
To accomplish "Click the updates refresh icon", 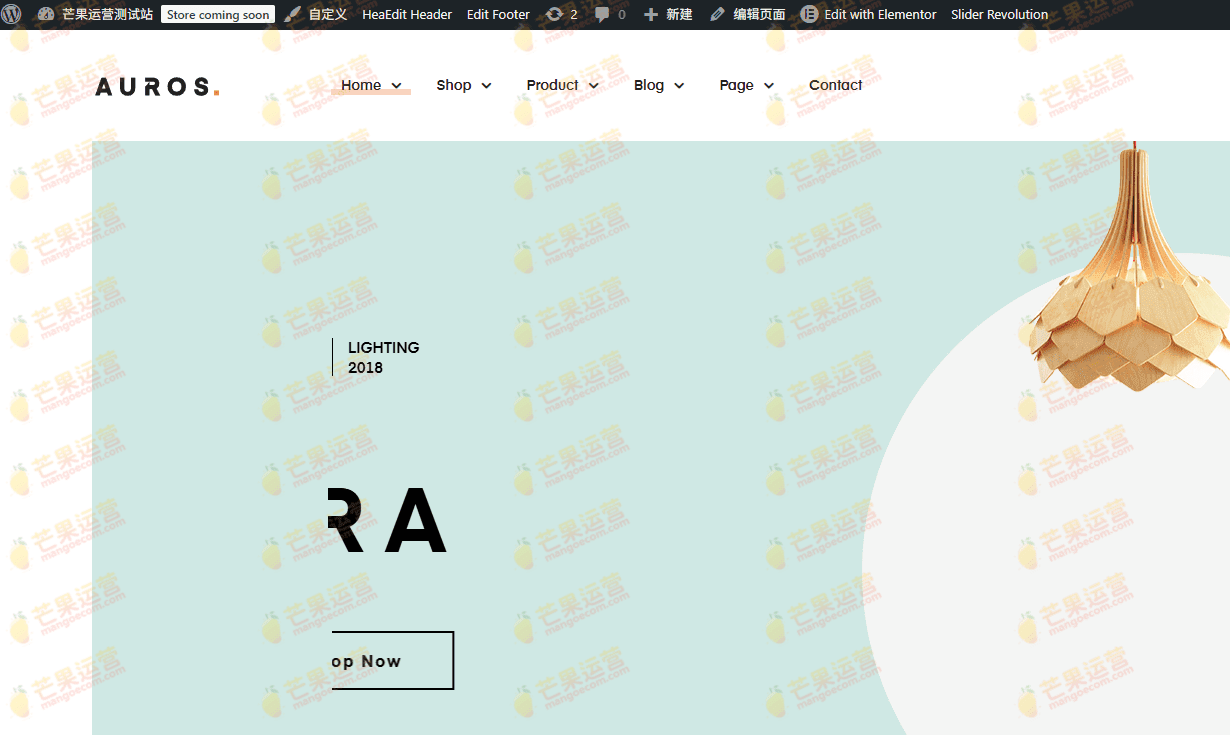I will [x=554, y=14].
